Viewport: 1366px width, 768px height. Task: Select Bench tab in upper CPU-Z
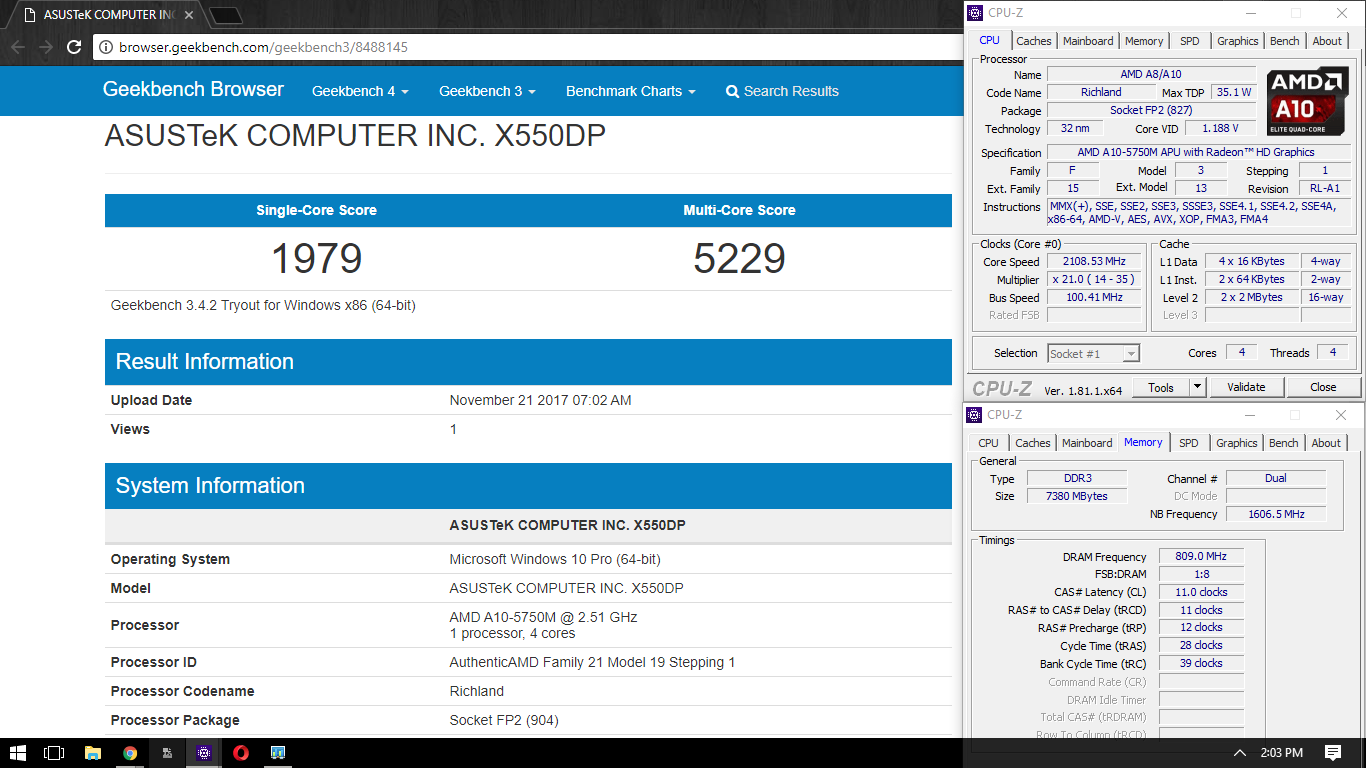tap(1285, 41)
